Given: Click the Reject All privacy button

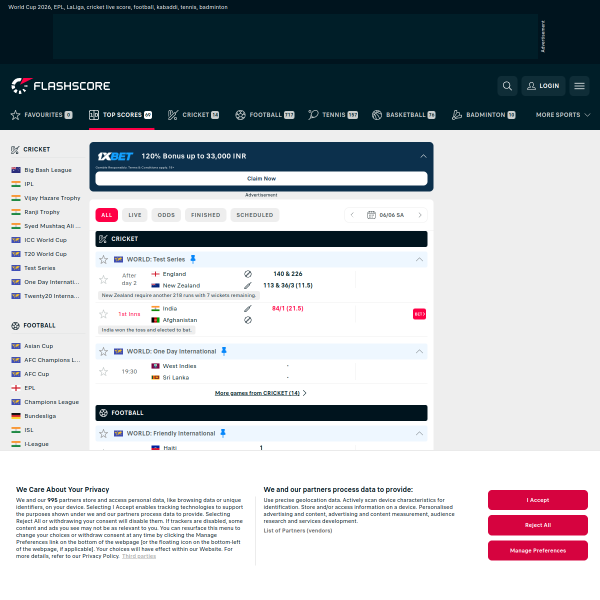Looking at the screenshot, I should 538,525.
